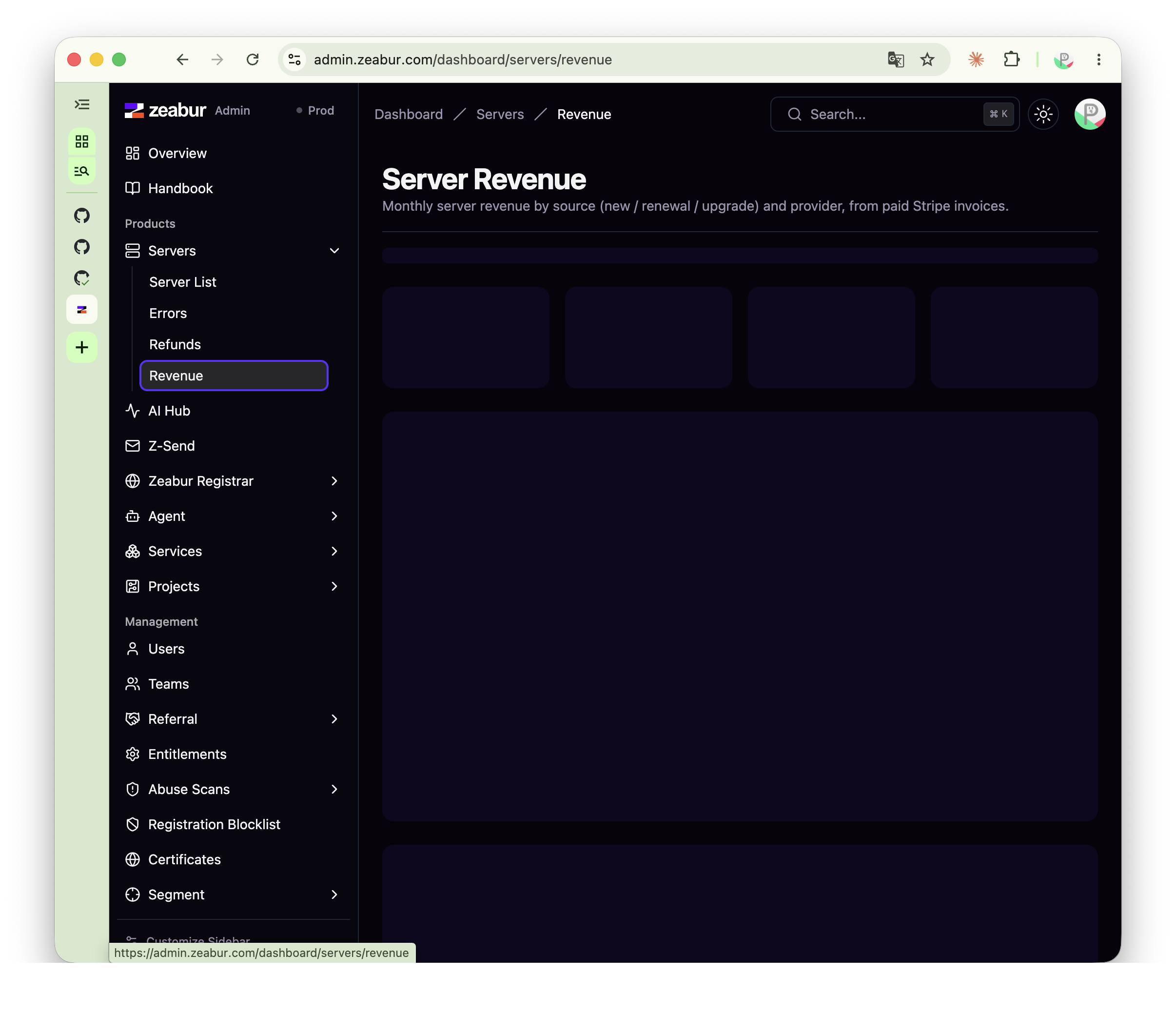Collapse the Servers section chevron
The height and width of the screenshot is (1035, 1176).
click(x=334, y=251)
